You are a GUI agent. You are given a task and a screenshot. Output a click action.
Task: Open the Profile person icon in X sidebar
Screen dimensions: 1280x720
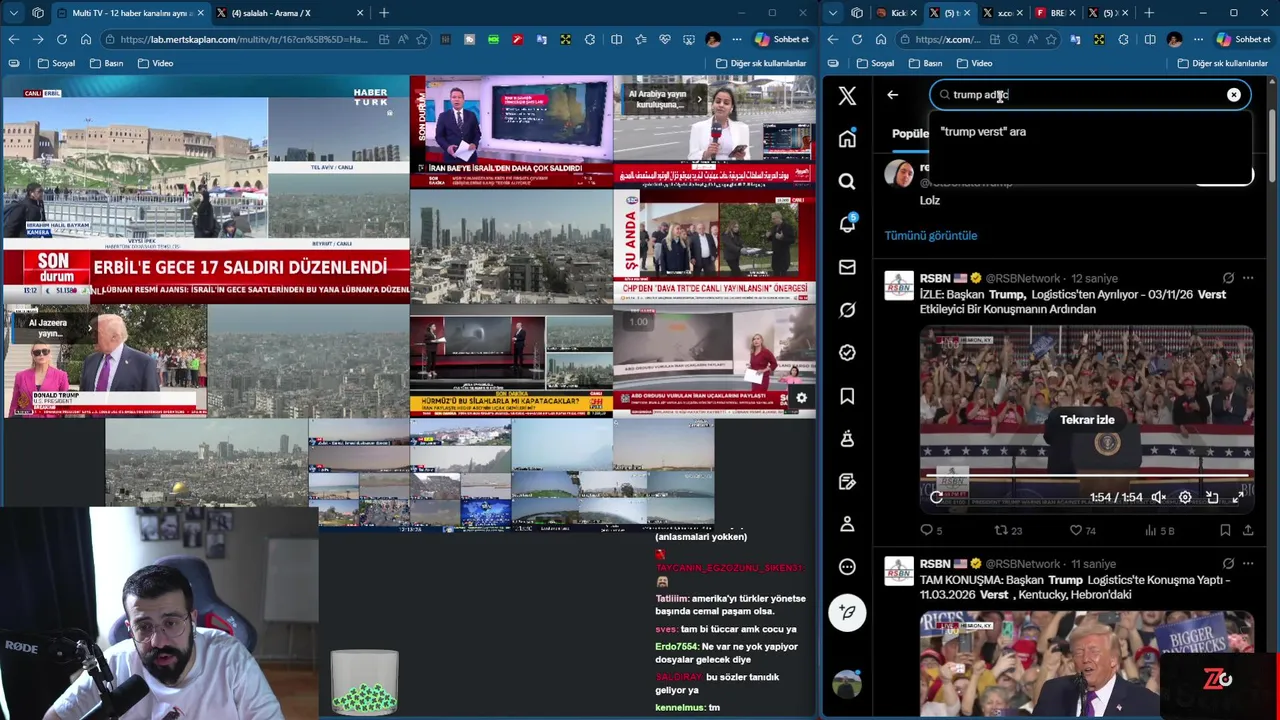[x=847, y=524]
